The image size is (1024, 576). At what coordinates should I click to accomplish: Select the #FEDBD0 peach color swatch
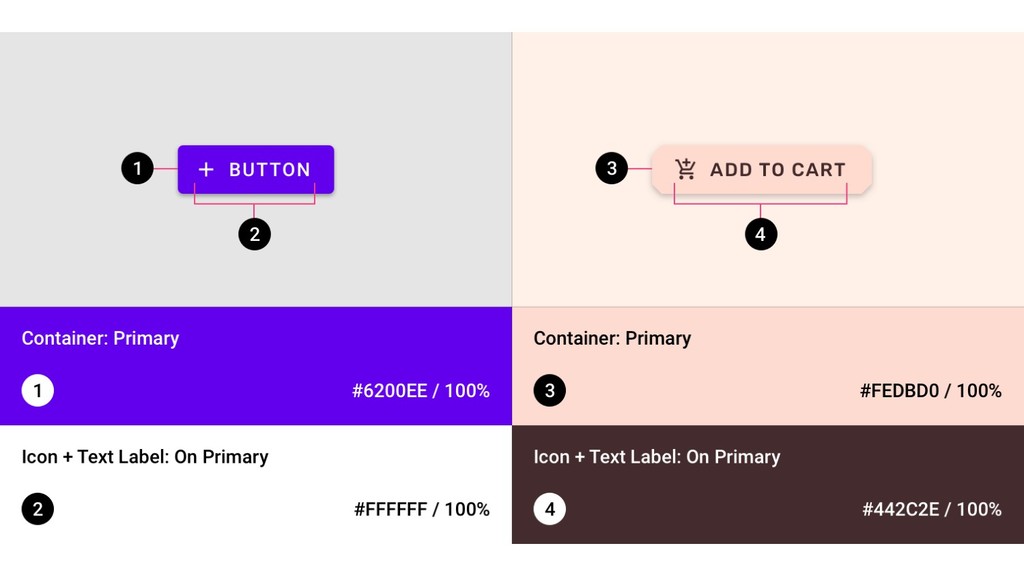(768, 366)
